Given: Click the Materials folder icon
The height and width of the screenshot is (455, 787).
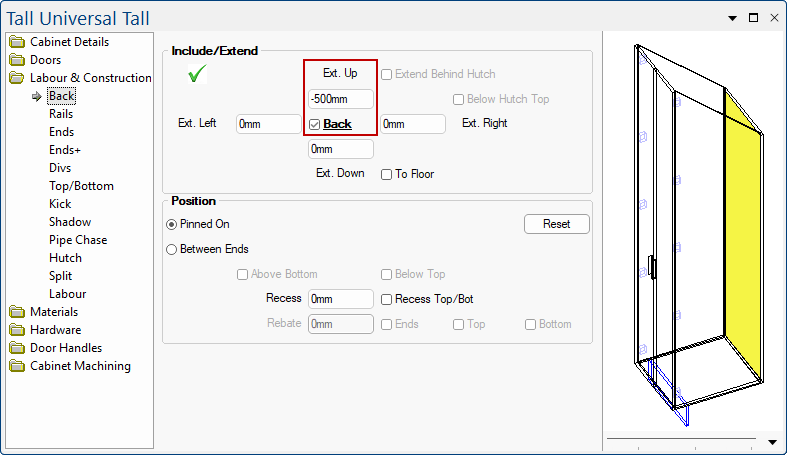Looking at the screenshot, I should [17, 312].
